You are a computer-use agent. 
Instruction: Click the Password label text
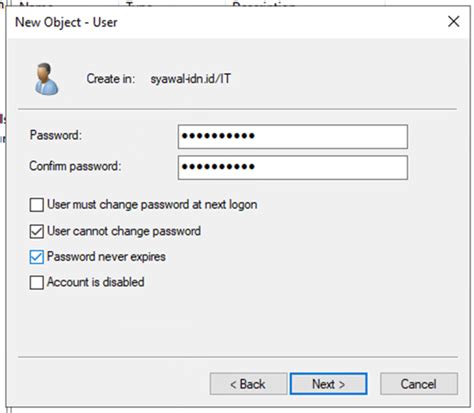tap(56, 135)
